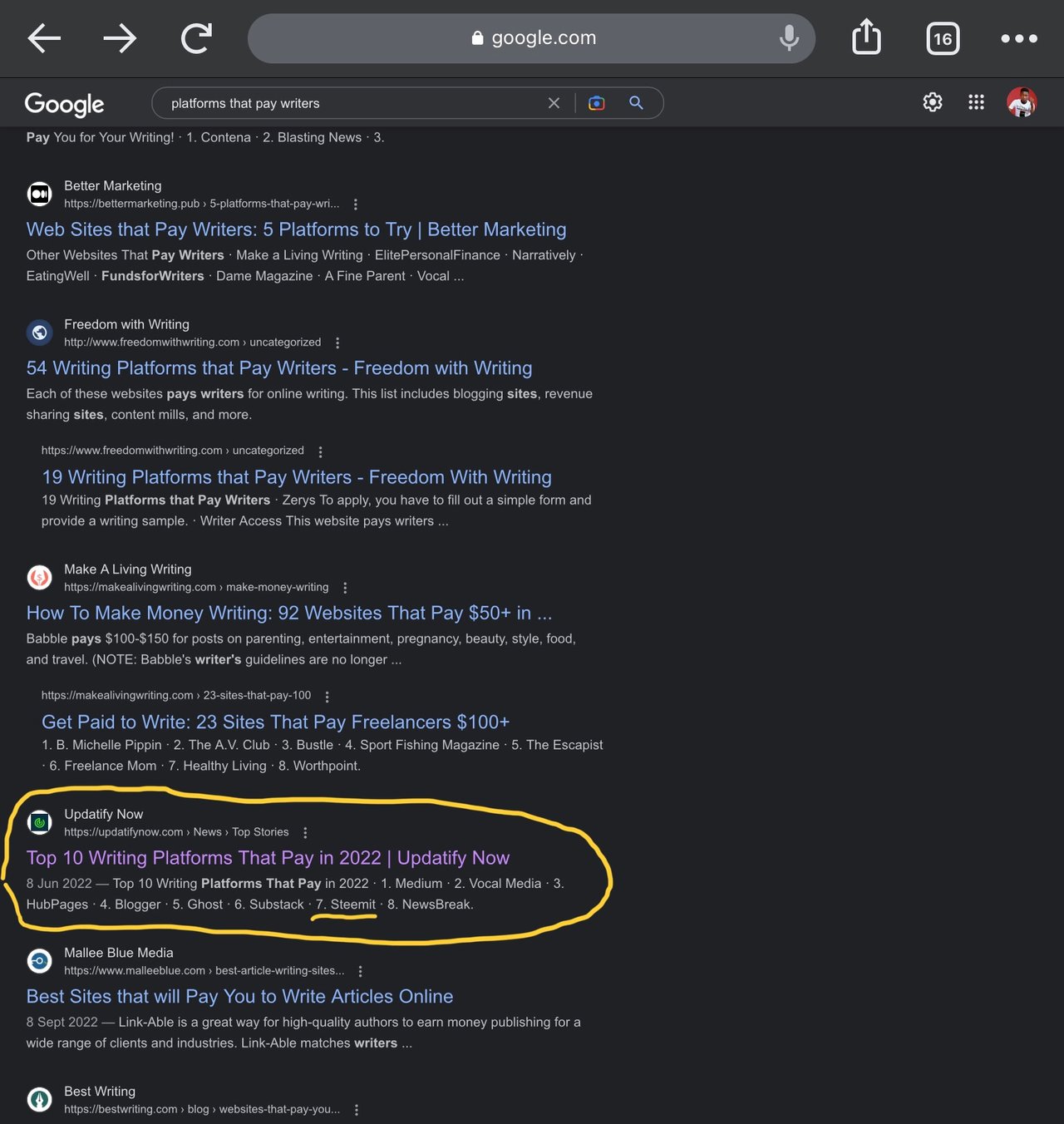
Task: Open options dots for 23-sites-that-pay-100 result
Action: click(x=327, y=697)
